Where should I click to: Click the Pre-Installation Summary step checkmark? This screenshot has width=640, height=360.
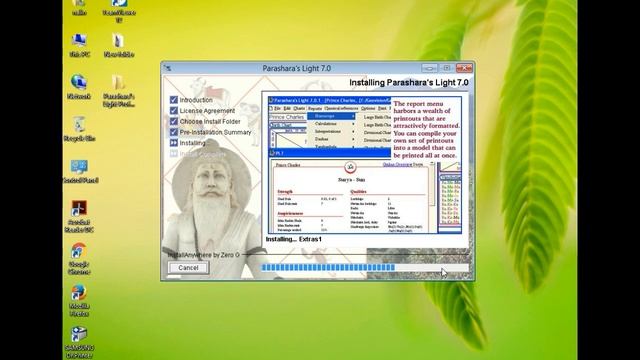tap(173, 132)
